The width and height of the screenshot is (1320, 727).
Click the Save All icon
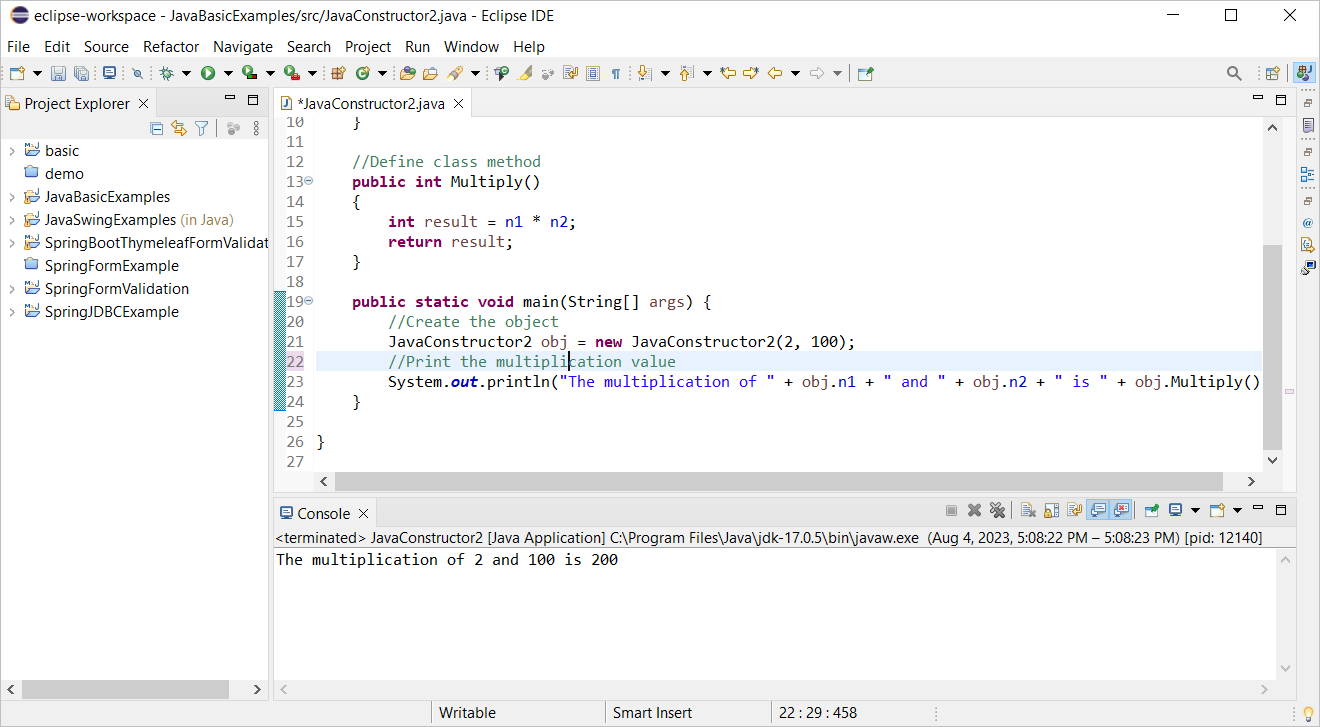[x=79, y=72]
